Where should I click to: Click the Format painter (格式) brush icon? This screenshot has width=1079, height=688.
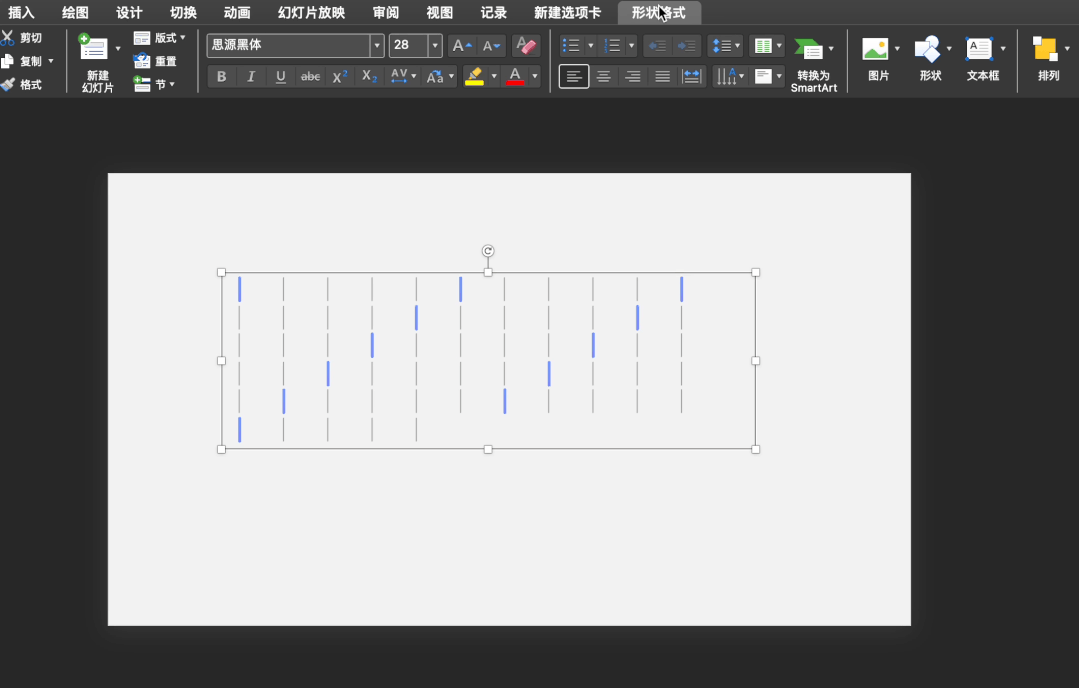pos(8,85)
